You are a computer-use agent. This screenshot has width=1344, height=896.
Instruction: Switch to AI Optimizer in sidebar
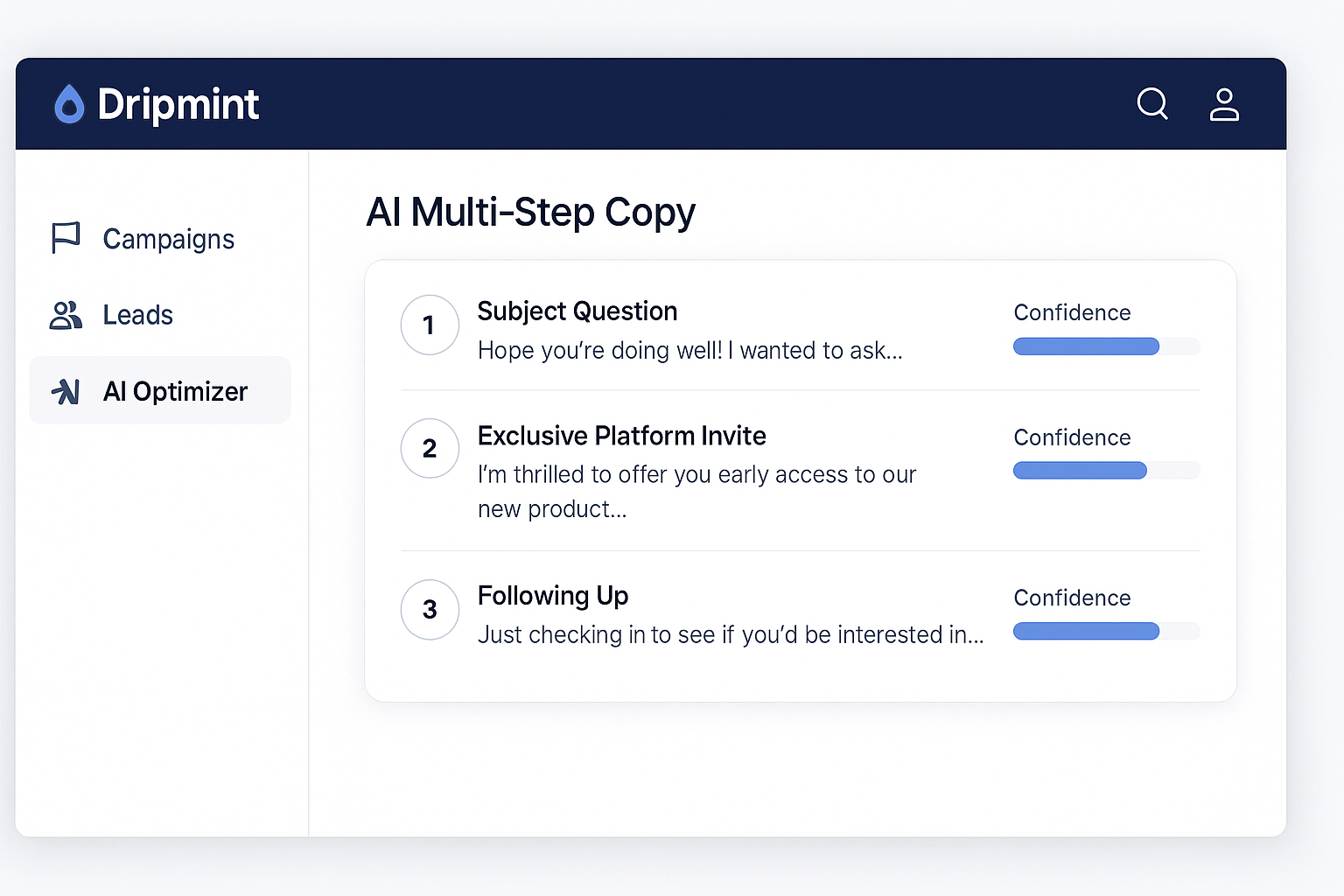pyautogui.click(x=175, y=391)
